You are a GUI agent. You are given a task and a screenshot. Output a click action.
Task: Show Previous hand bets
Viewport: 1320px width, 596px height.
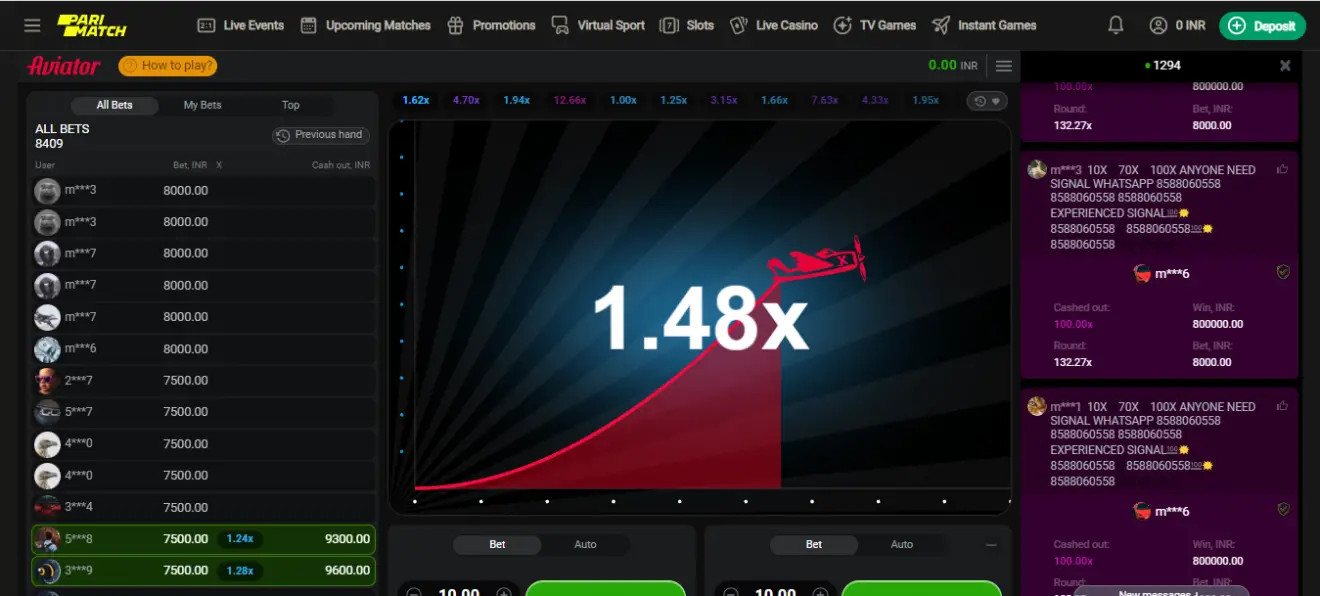[x=320, y=135]
